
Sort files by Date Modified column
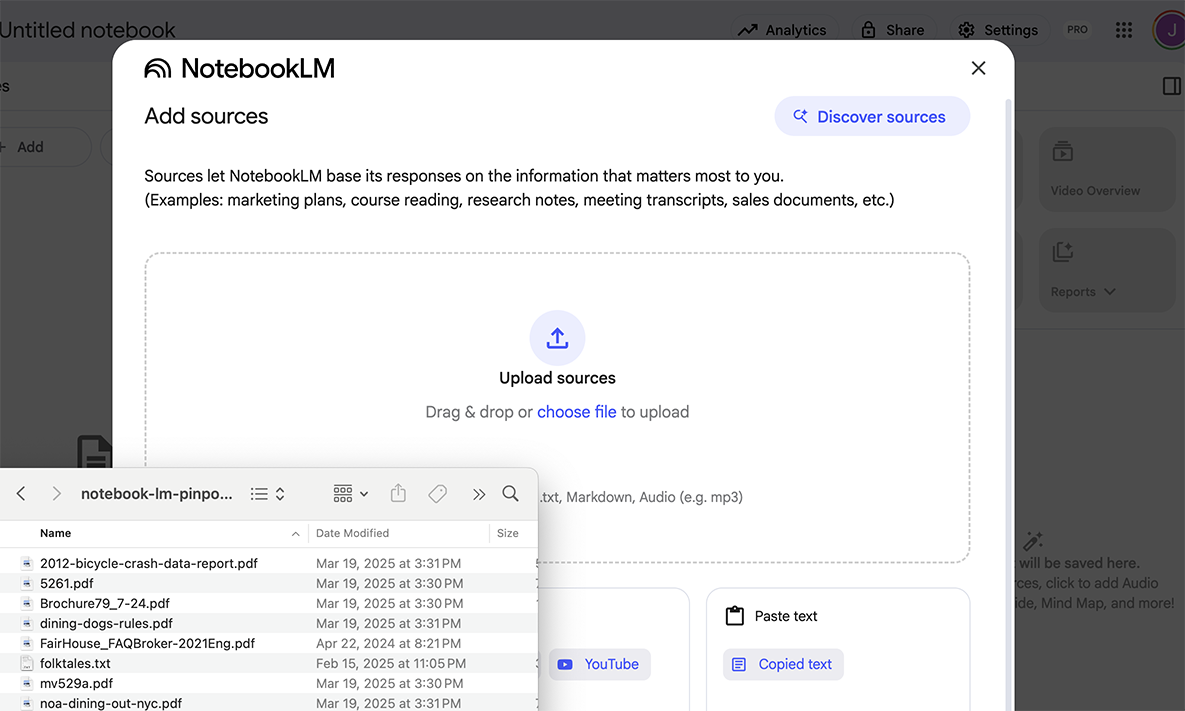tap(352, 533)
